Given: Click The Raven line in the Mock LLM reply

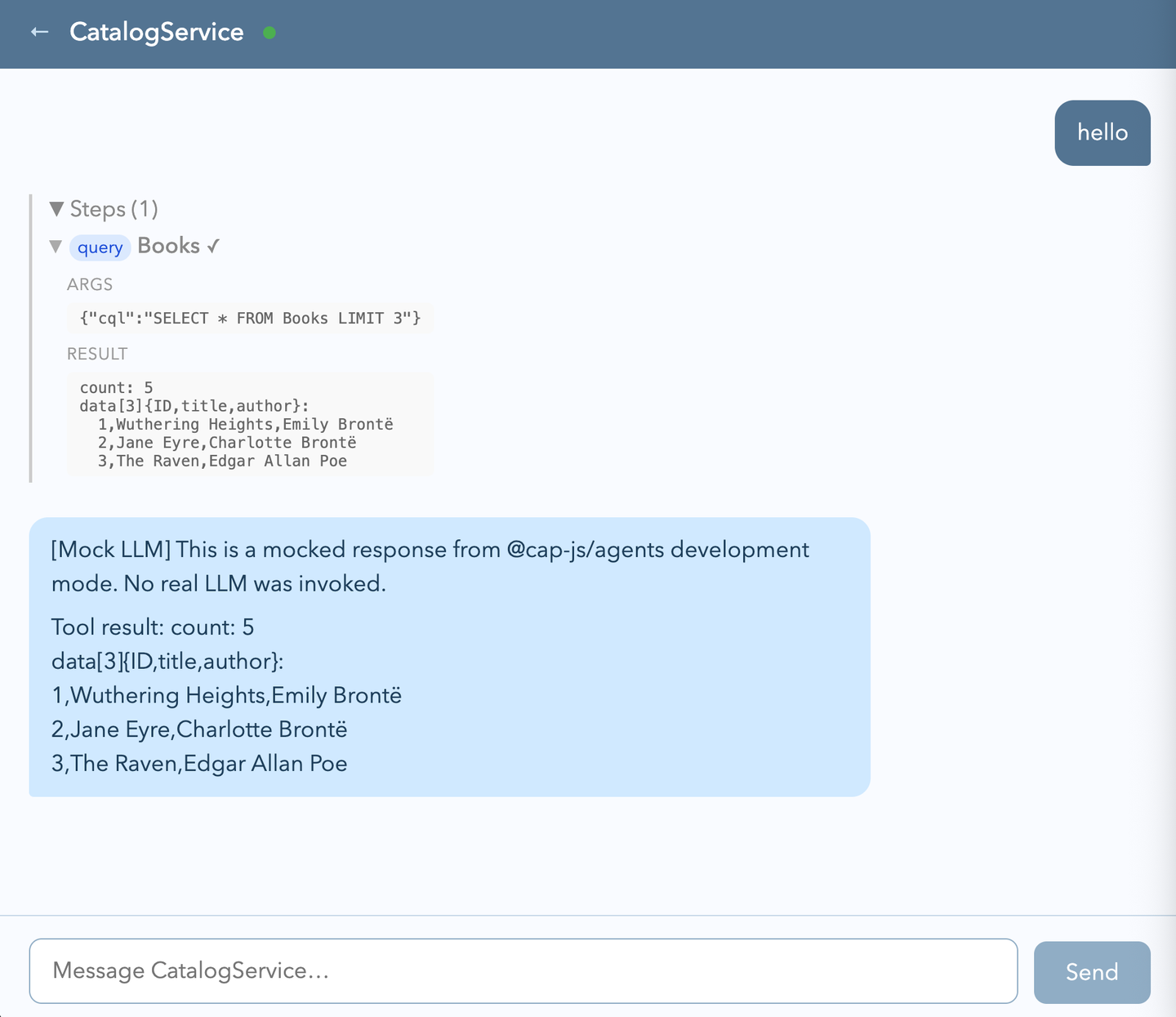Looking at the screenshot, I should point(199,764).
